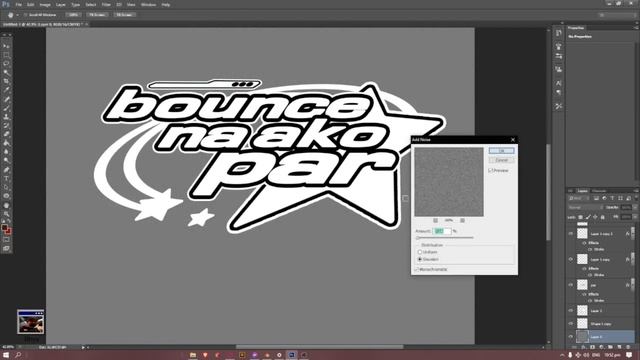
Task: Select the Clone Stamp tool
Action: (6, 117)
